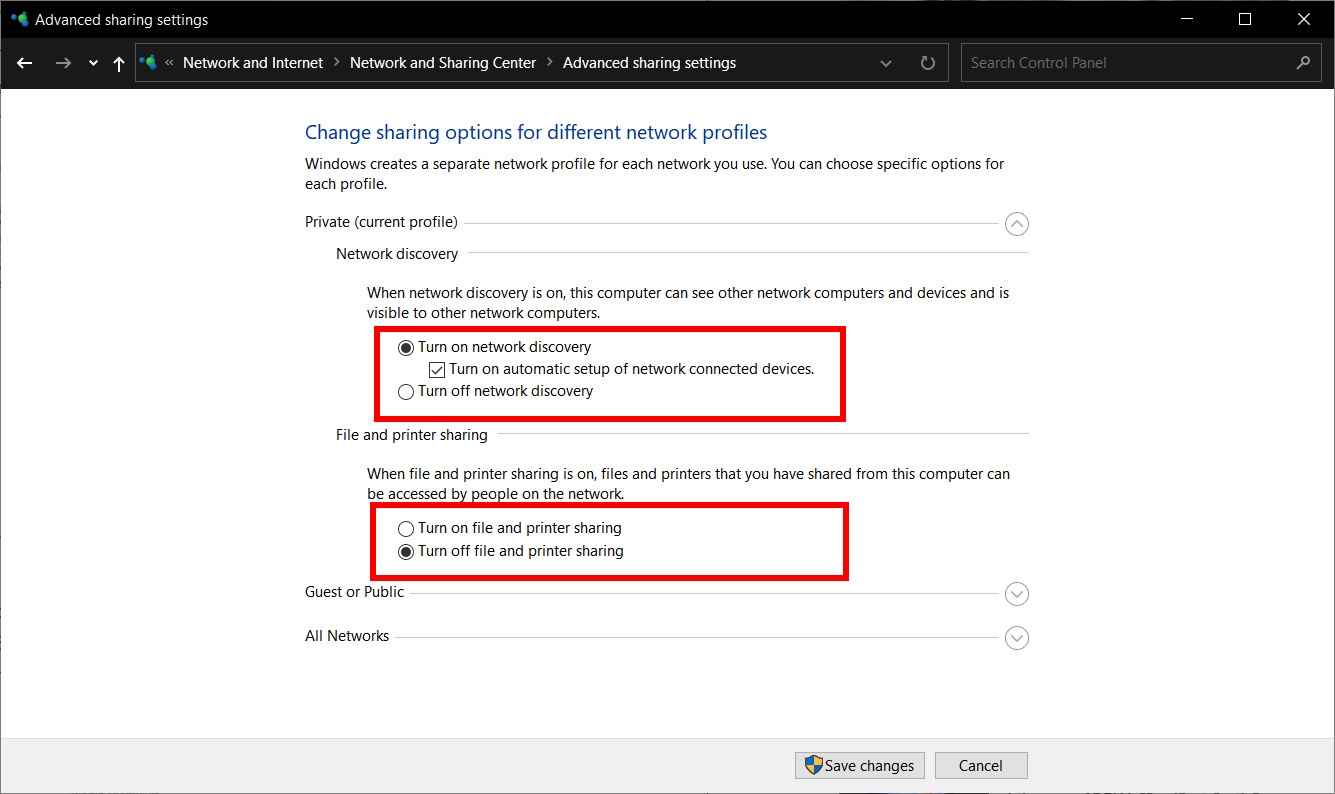
Task: Click the Guest or Public label
Action: tap(354, 592)
